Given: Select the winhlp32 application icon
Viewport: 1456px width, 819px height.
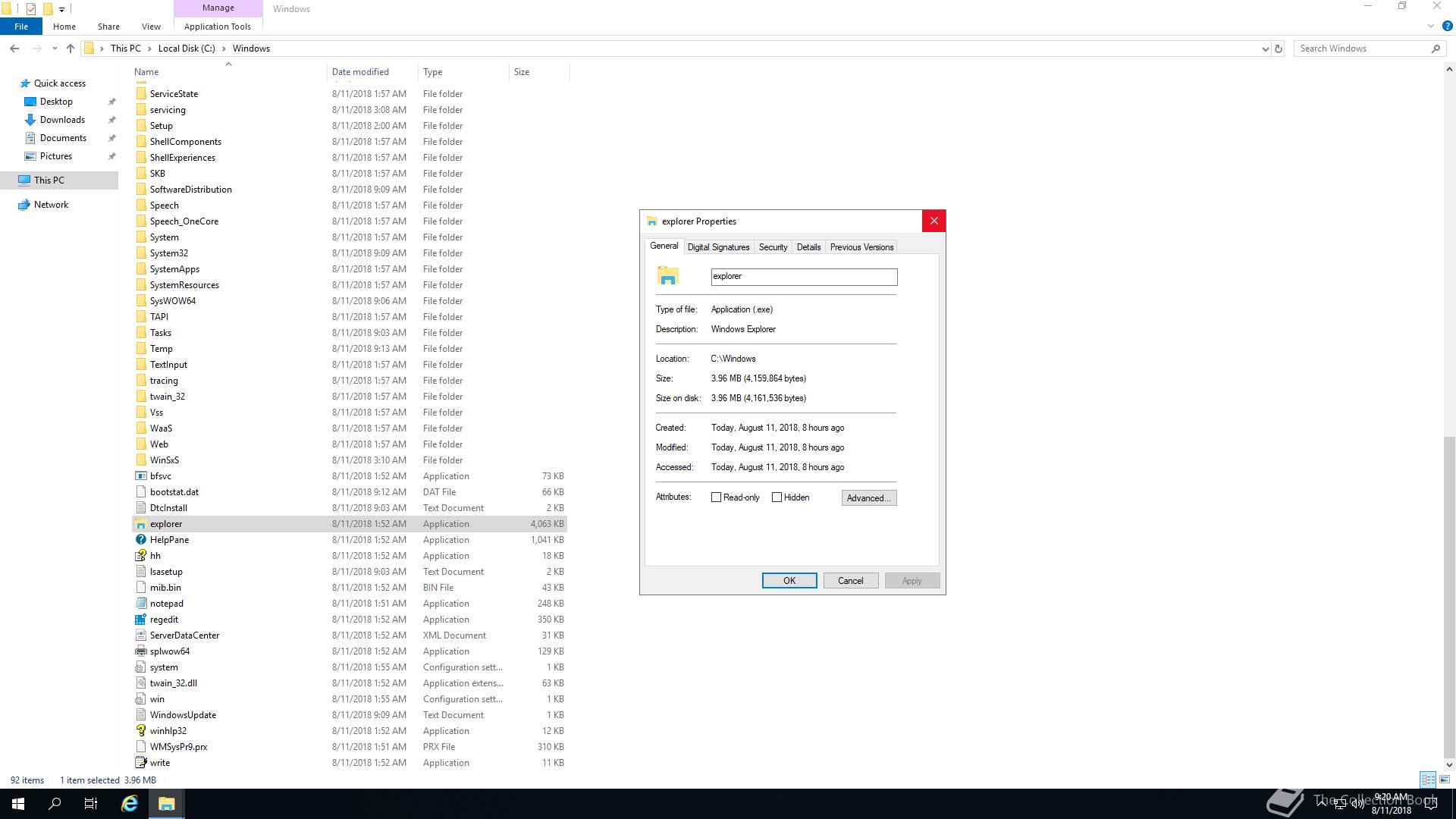Looking at the screenshot, I should (141, 731).
